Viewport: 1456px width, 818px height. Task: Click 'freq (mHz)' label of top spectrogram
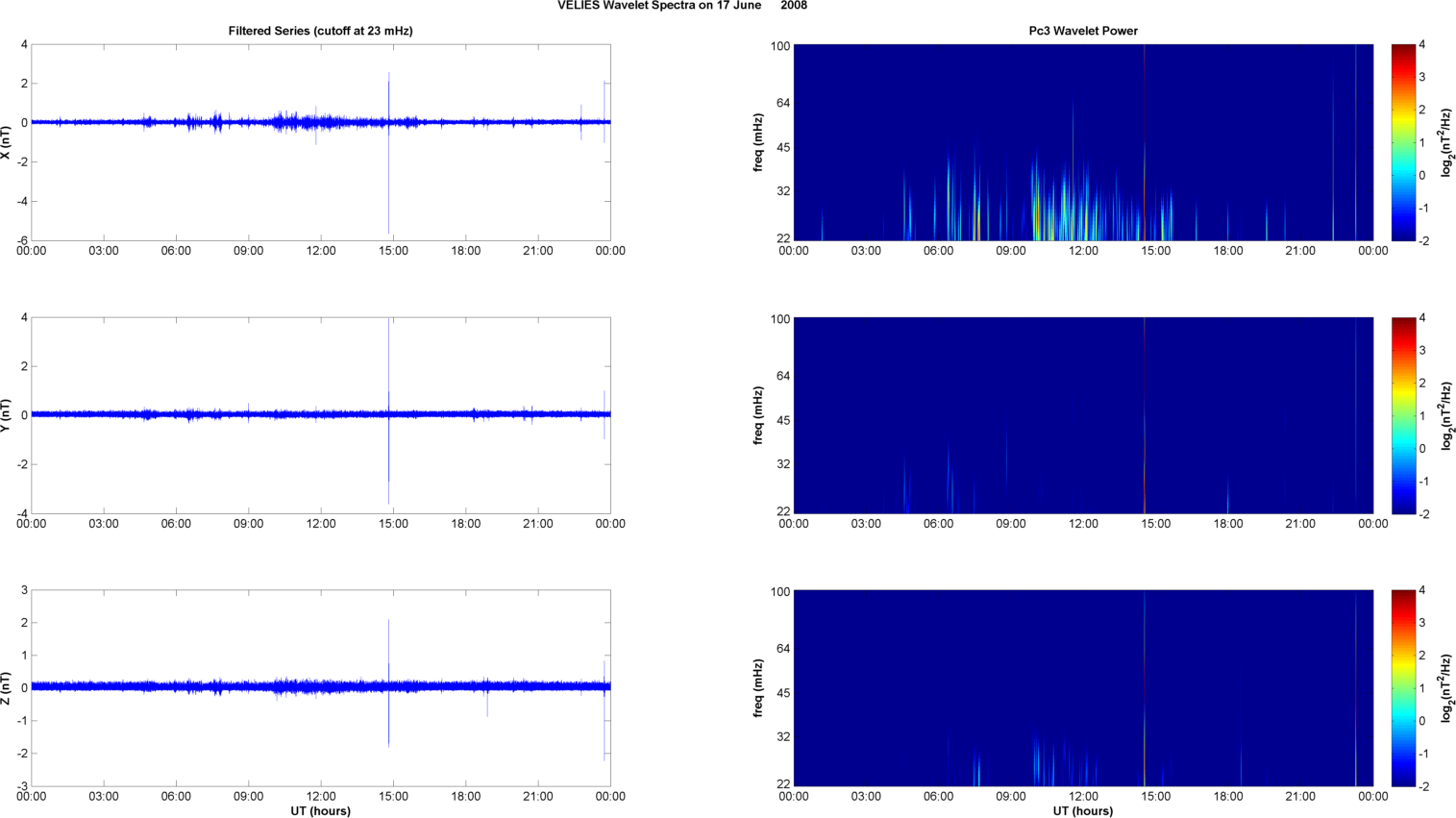tap(758, 142)
